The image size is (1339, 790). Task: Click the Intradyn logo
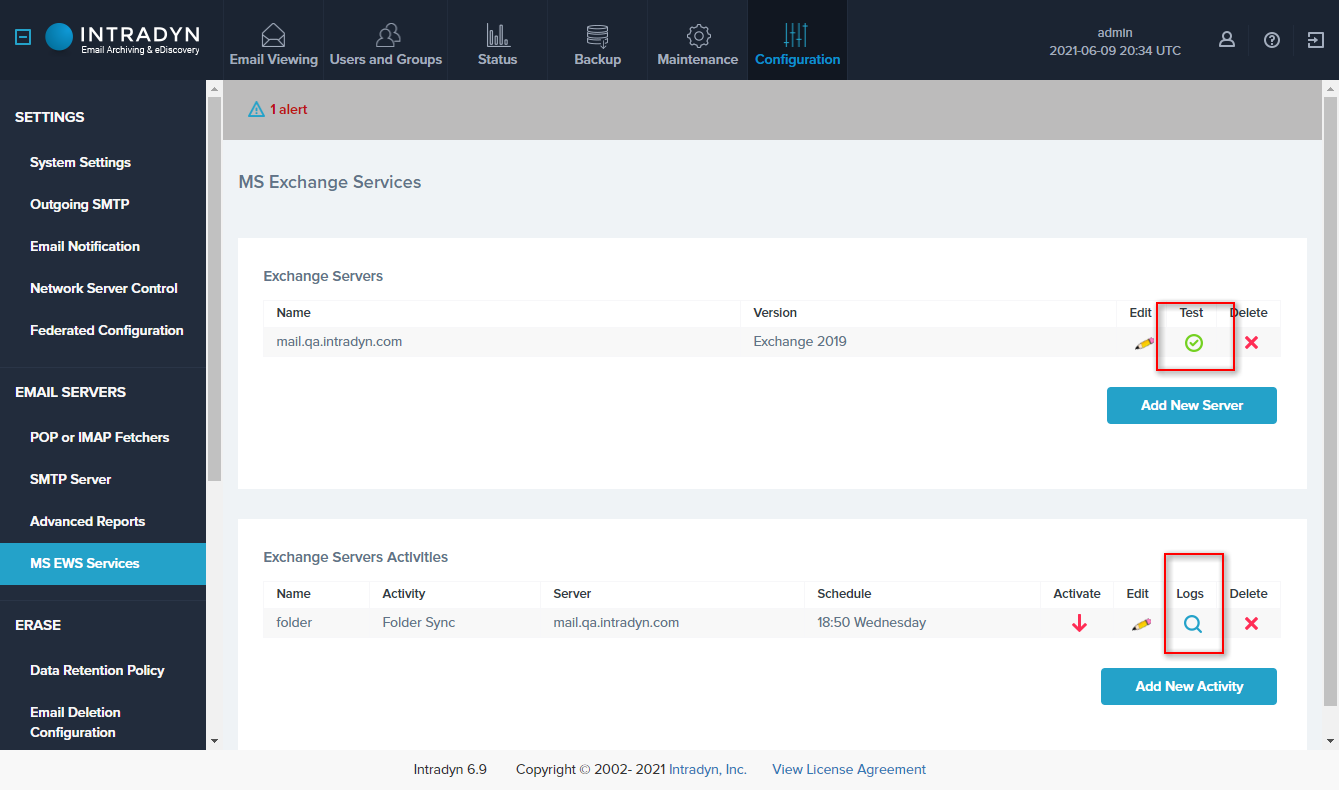122,38
